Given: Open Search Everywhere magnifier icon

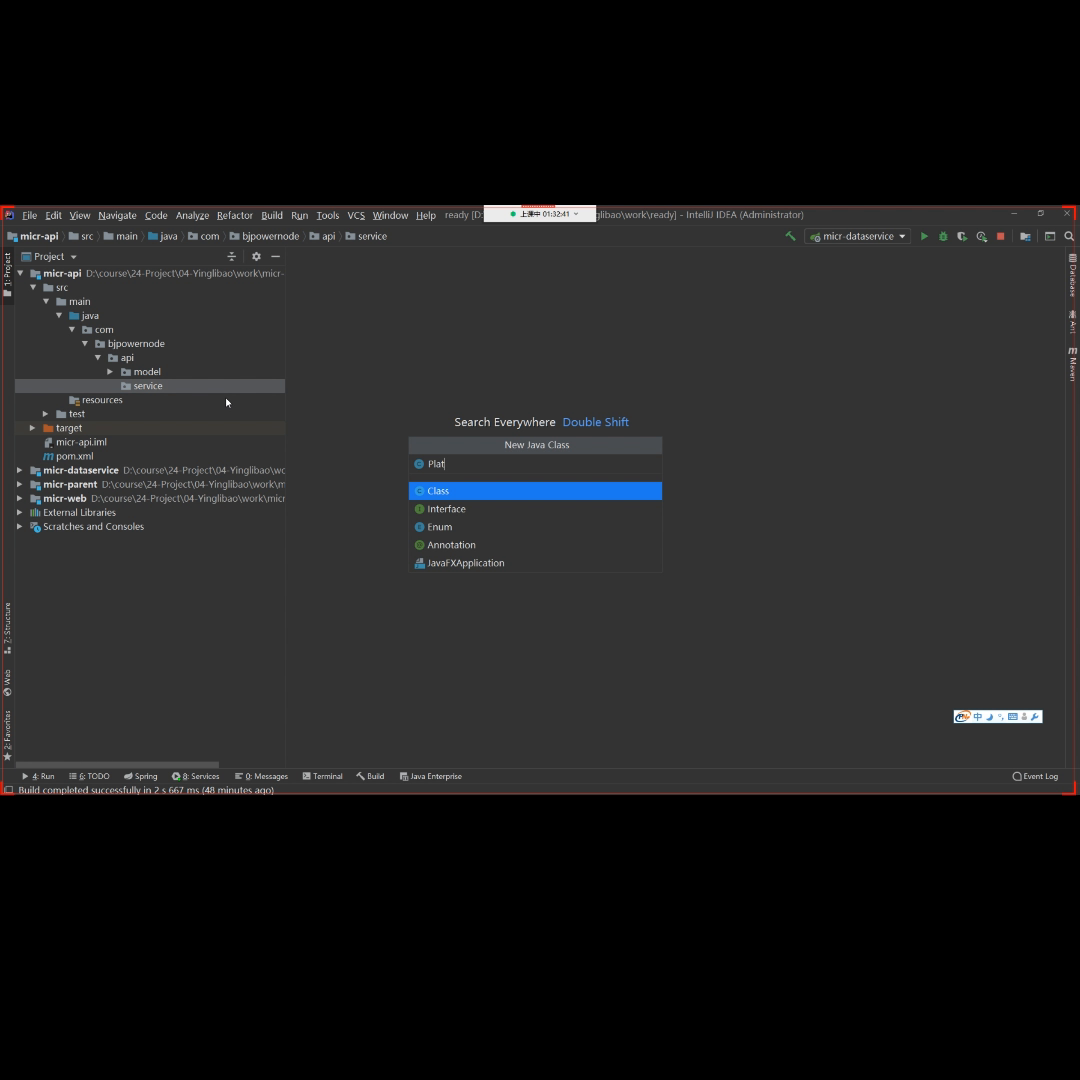Looking at the screenshot, I should click(1069, 236).
